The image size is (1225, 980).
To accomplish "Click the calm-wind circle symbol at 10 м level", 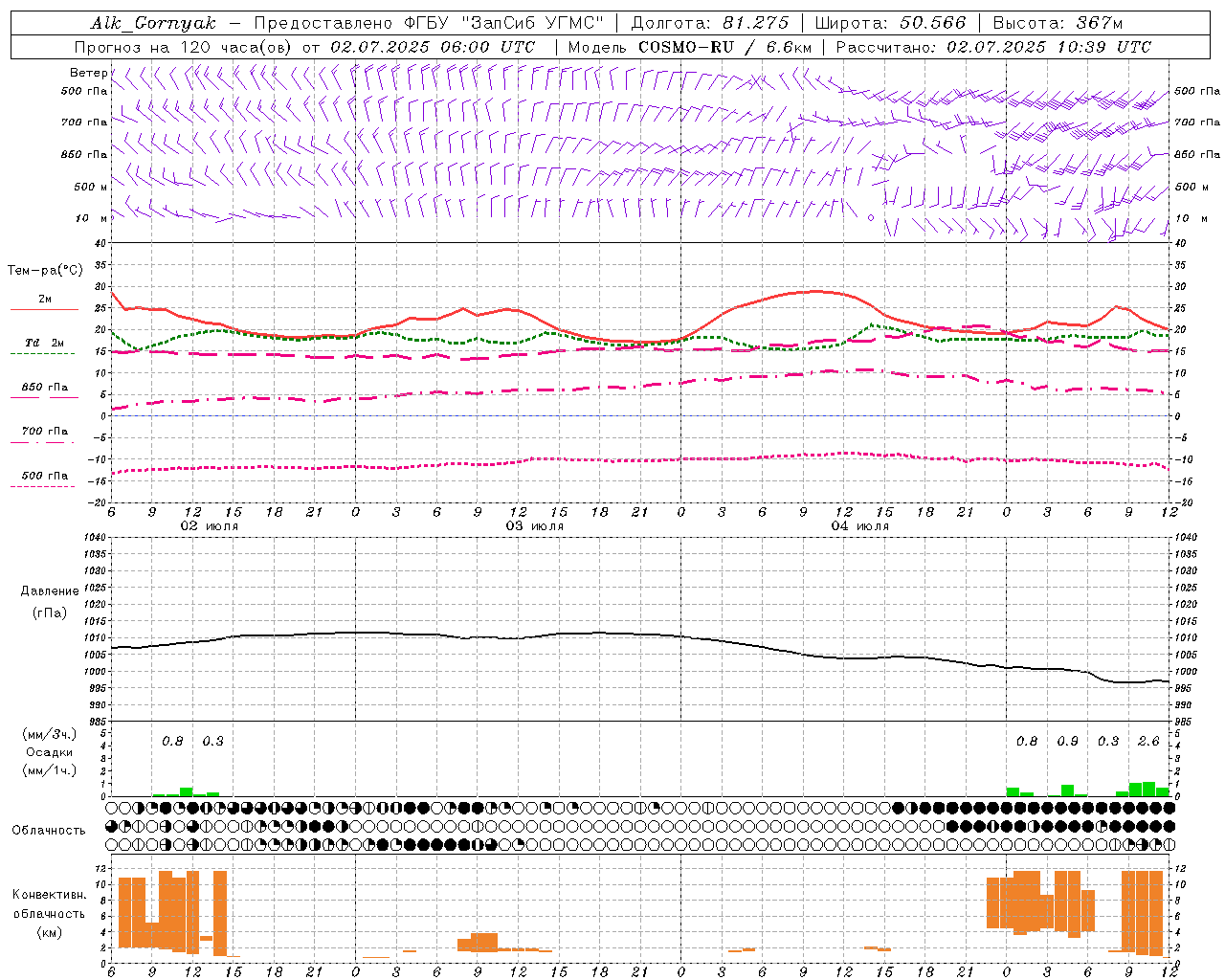I will pyautogui.click(x=871, y=218).
